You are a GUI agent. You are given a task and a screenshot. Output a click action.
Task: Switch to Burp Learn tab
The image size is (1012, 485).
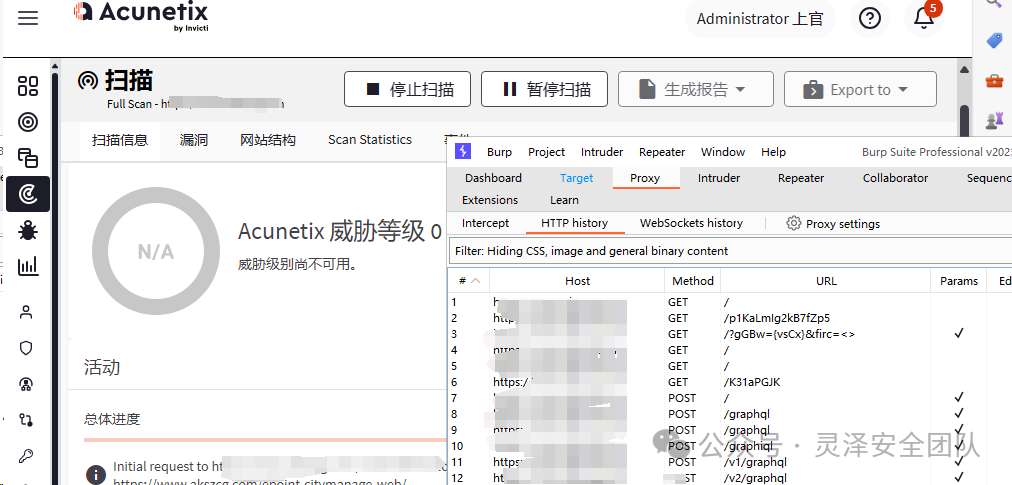pos(564,200)
